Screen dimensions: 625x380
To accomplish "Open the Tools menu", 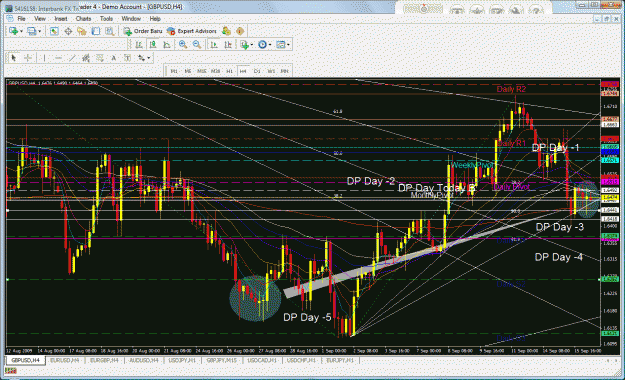I will (106, 19).
